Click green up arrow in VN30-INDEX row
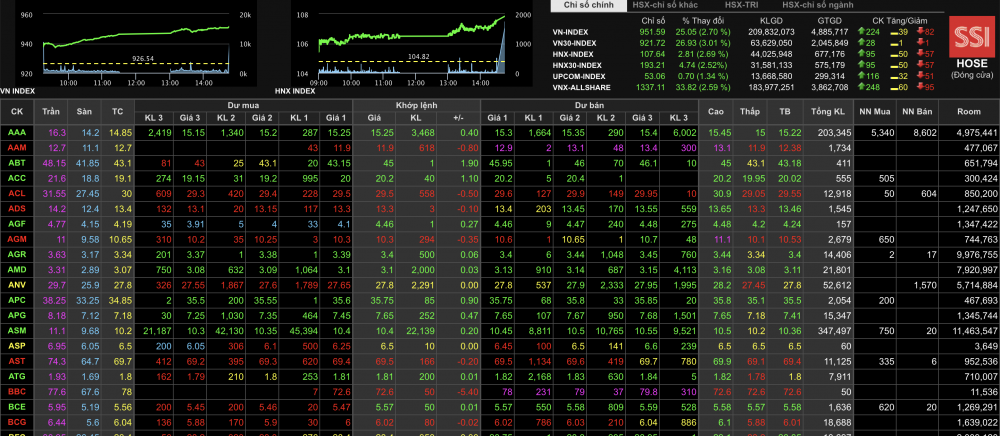 coord(863,43)
